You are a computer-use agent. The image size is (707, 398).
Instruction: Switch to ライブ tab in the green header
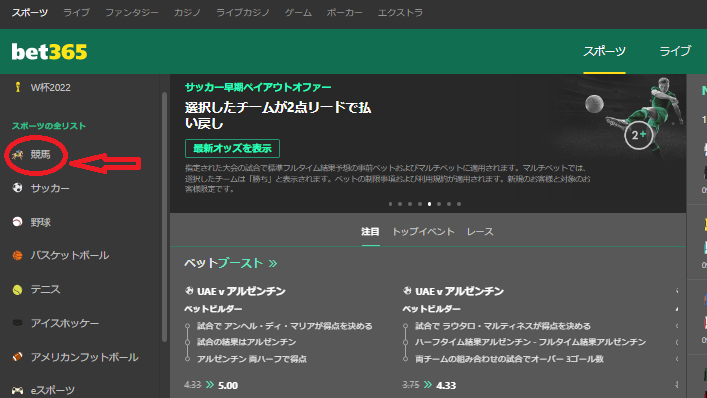(x=675, y=51)
